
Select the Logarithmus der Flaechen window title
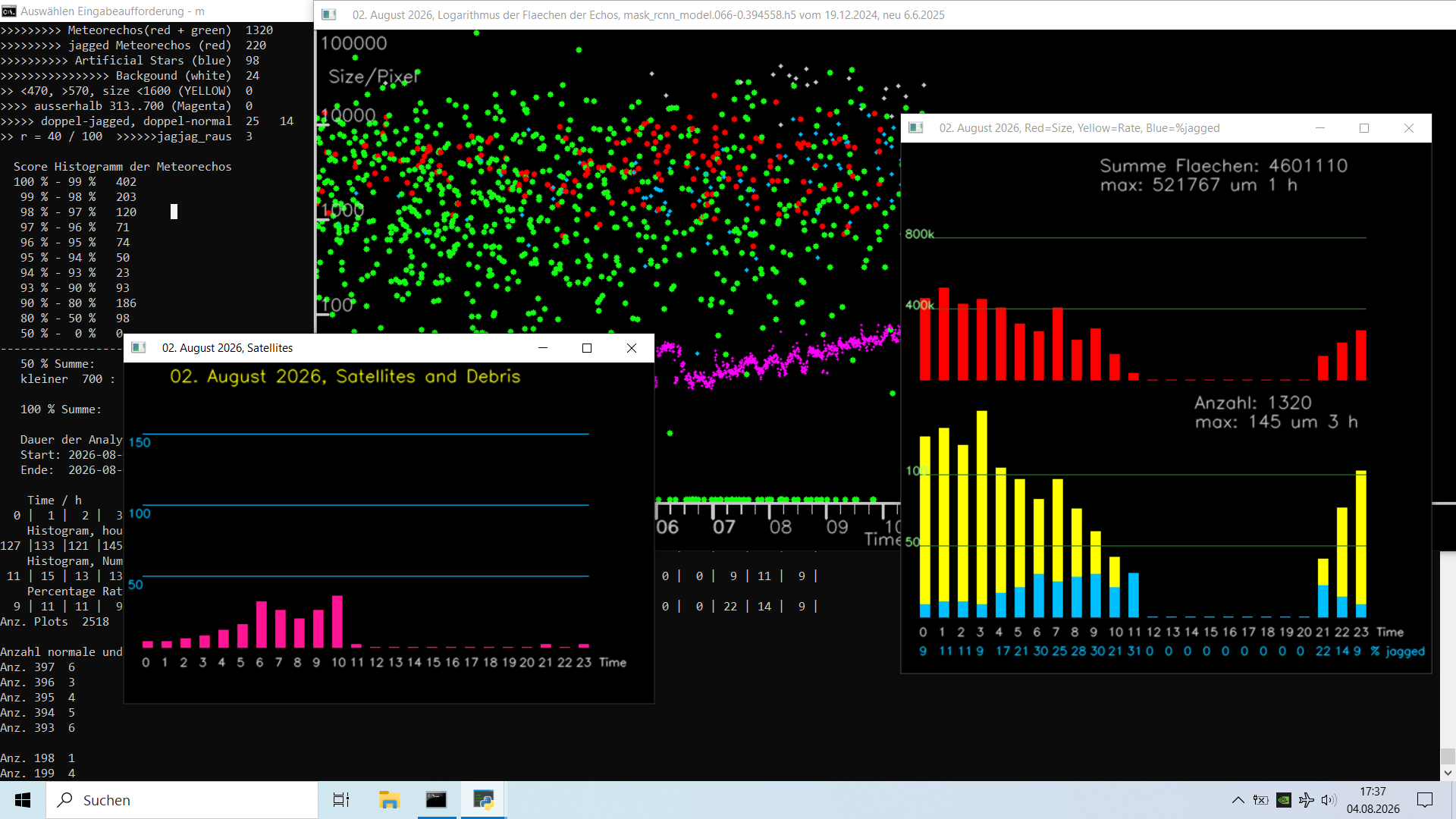[x=648, y=15]
